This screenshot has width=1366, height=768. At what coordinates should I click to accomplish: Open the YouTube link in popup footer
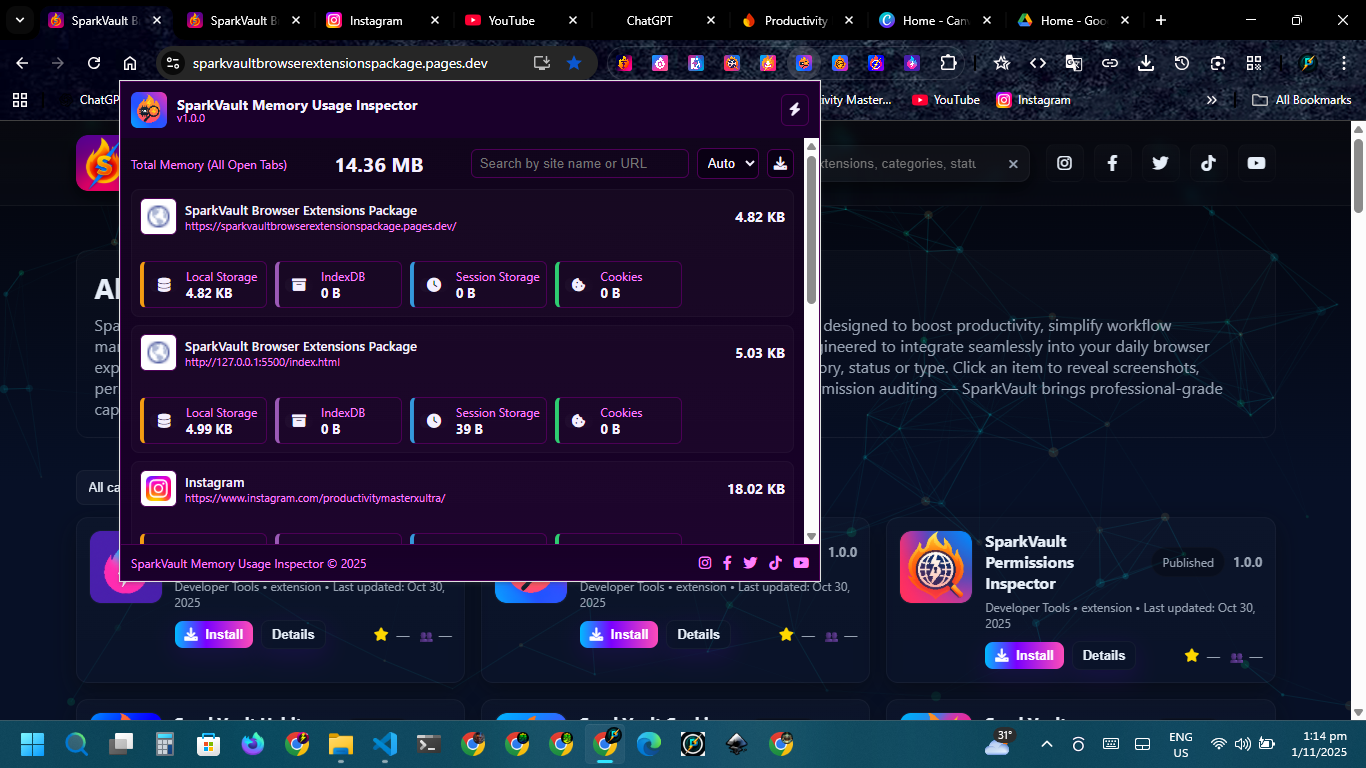801,563
